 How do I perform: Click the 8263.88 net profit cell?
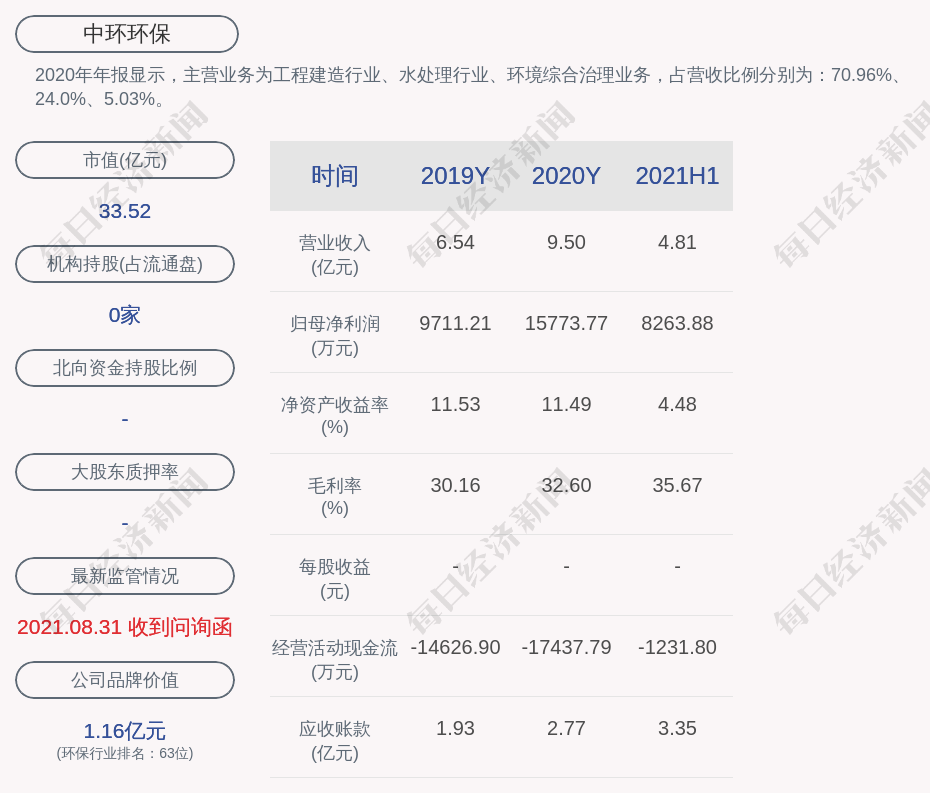coord(677,323)
